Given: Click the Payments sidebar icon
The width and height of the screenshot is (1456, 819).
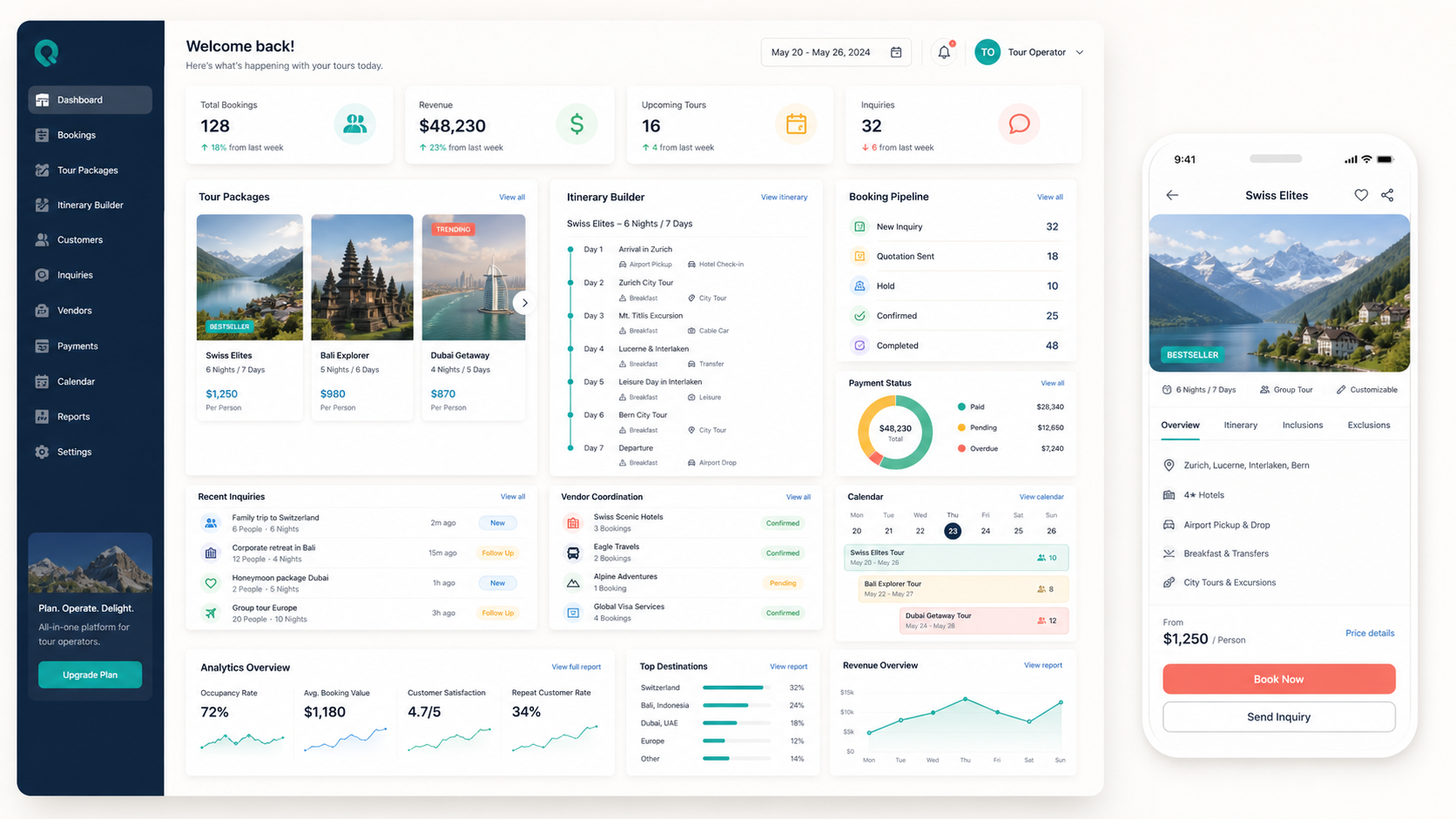Looking at the screenshot, I should pos(42,346).
